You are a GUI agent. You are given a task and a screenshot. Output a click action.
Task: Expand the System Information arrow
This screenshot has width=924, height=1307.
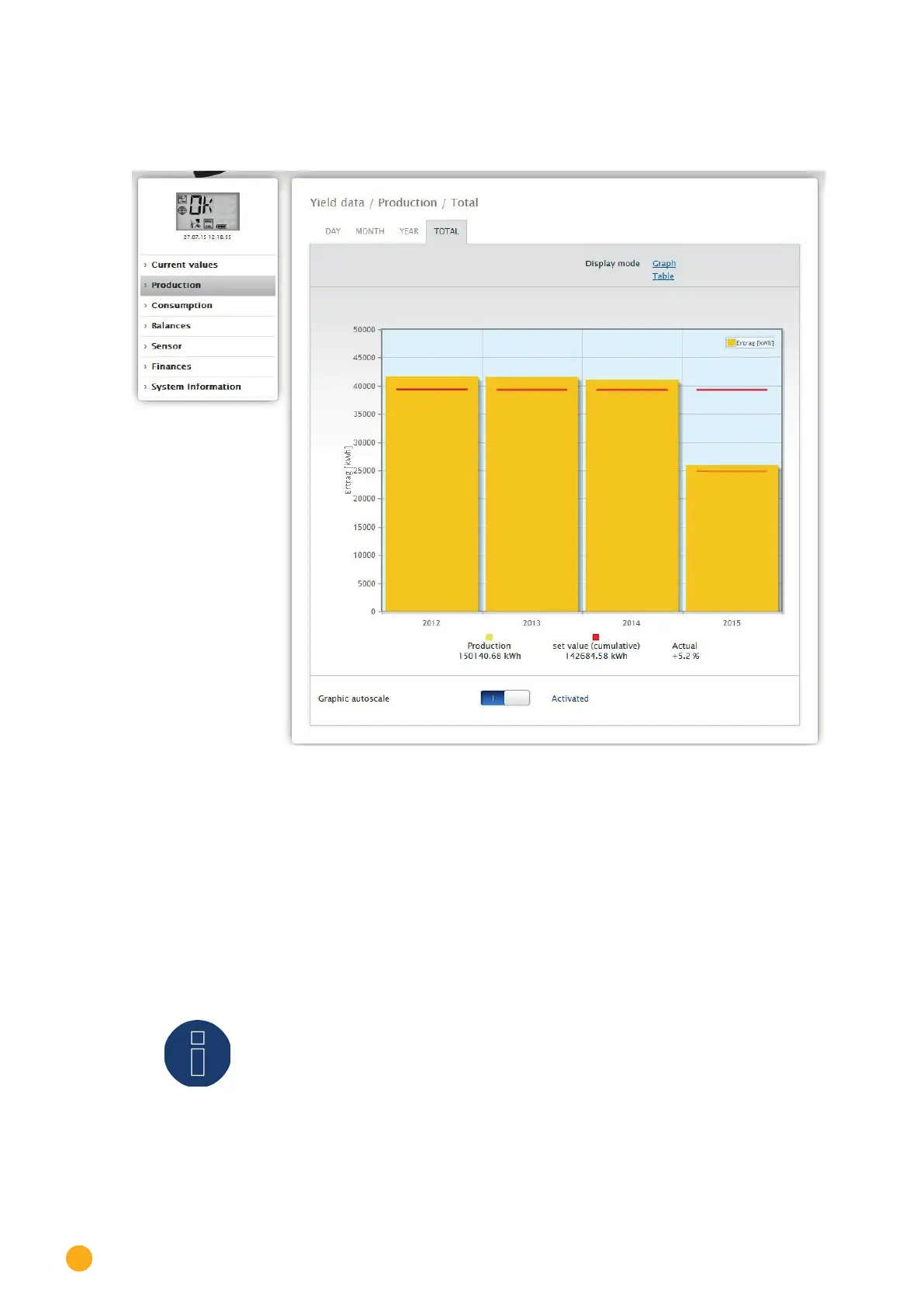(145, 387)
